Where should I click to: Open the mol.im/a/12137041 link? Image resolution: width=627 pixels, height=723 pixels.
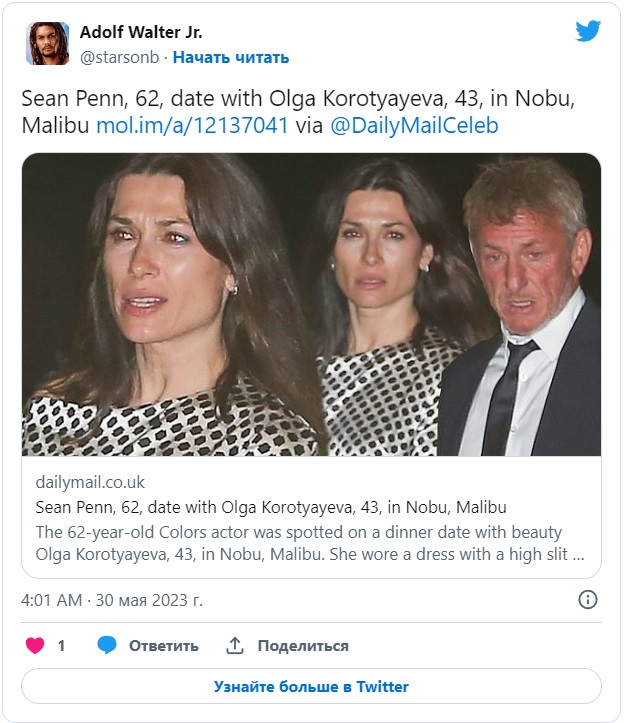point(193,125)
